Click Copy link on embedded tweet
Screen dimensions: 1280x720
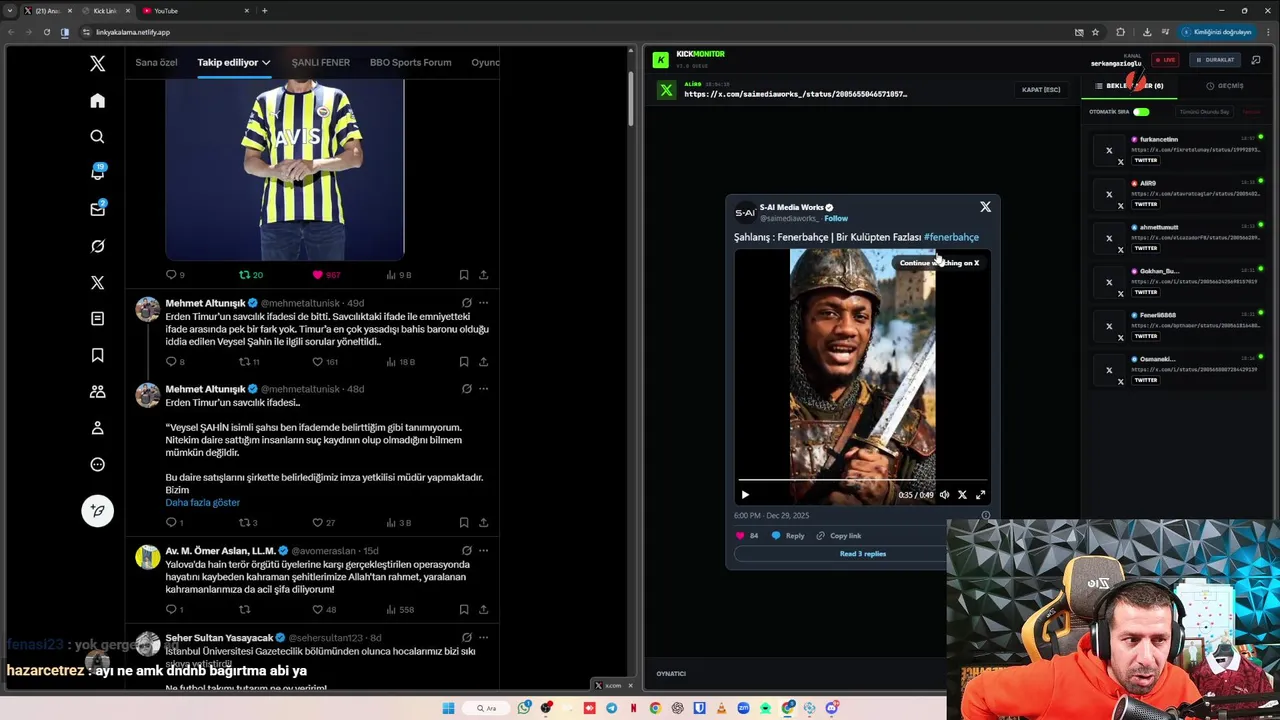(838, 536)
